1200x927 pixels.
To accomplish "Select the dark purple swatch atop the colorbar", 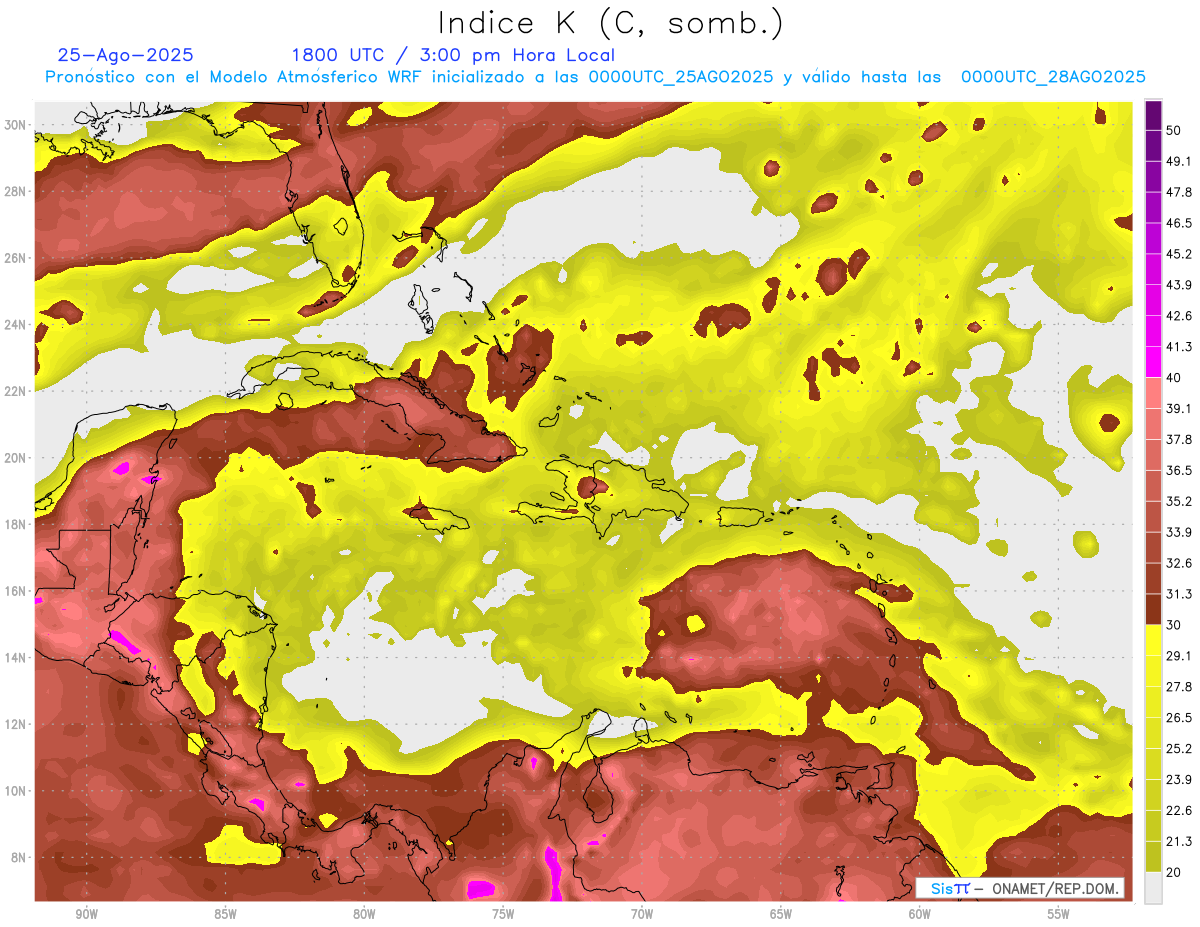I will pos(1153,115).
